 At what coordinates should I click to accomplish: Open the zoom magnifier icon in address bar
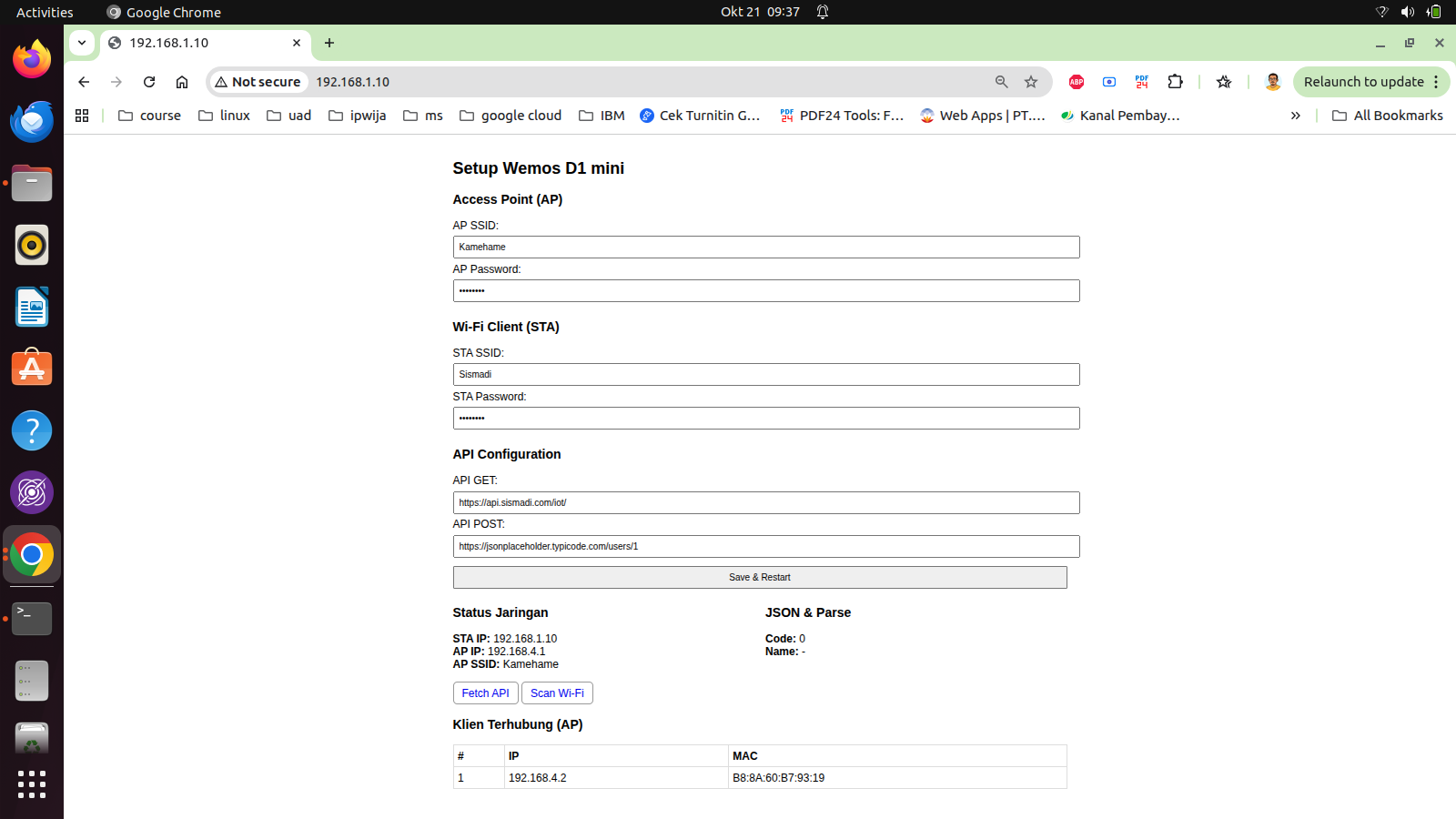[x=1001, y=82]
